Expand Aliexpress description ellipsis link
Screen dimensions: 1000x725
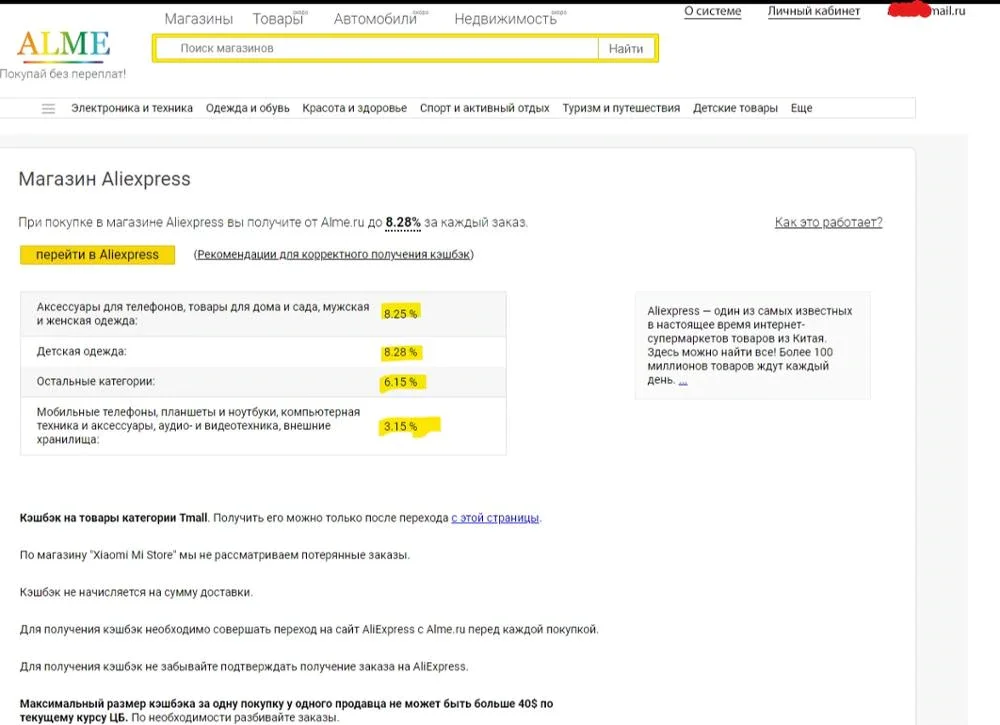coord(683,381)
